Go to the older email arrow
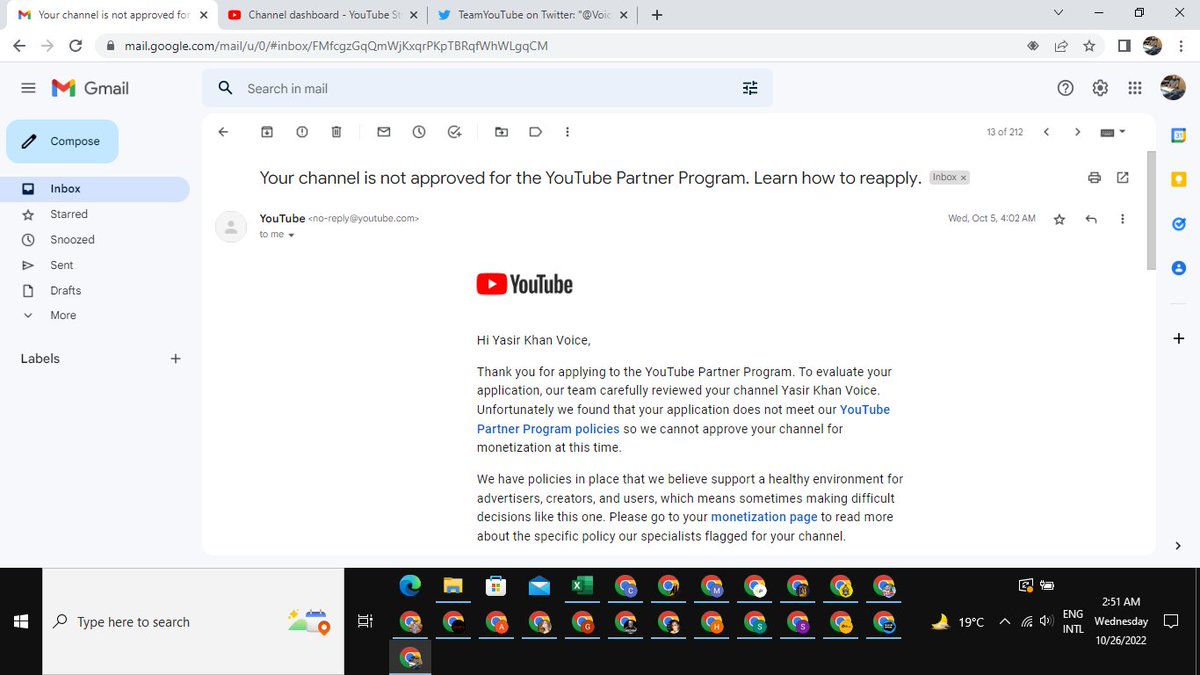This screenshot has height=675, width=1200. (x=1077, y=132)
